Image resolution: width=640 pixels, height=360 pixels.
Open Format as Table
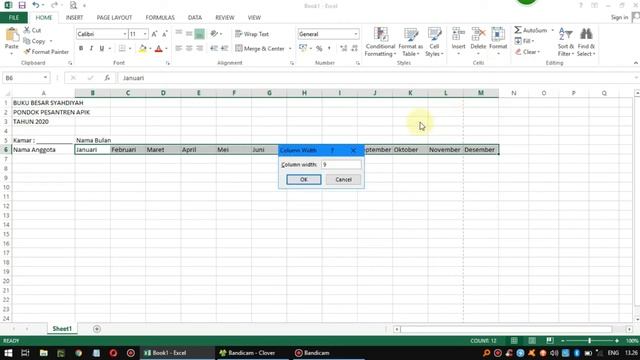411,42
